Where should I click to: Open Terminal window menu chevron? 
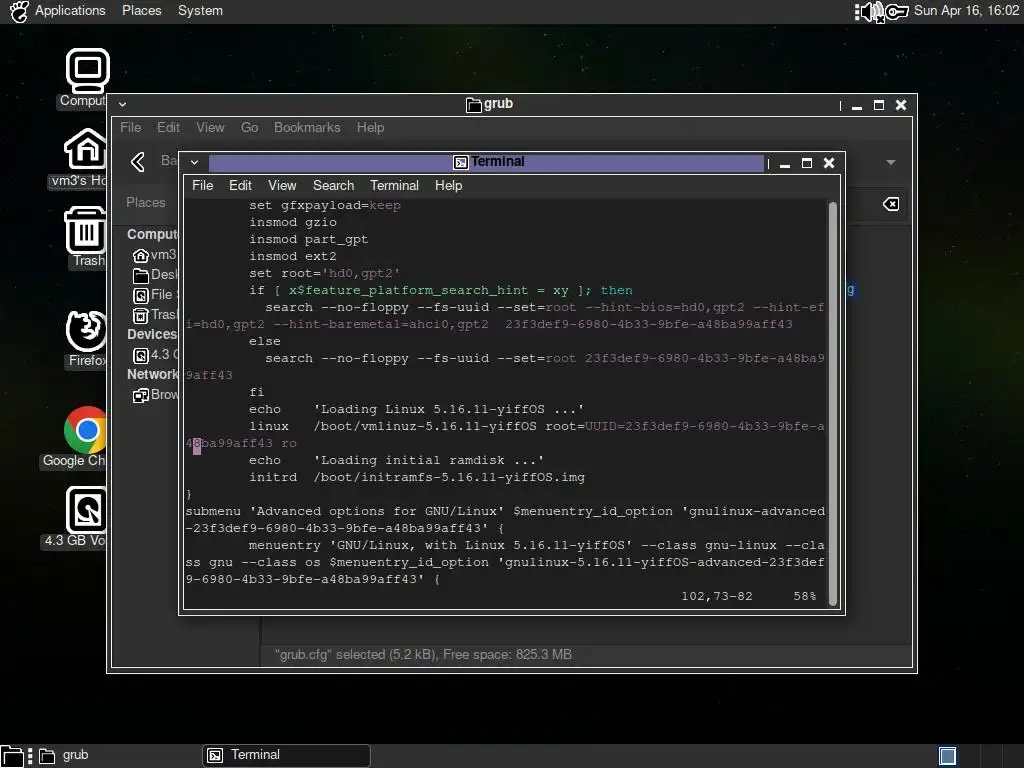194,163
